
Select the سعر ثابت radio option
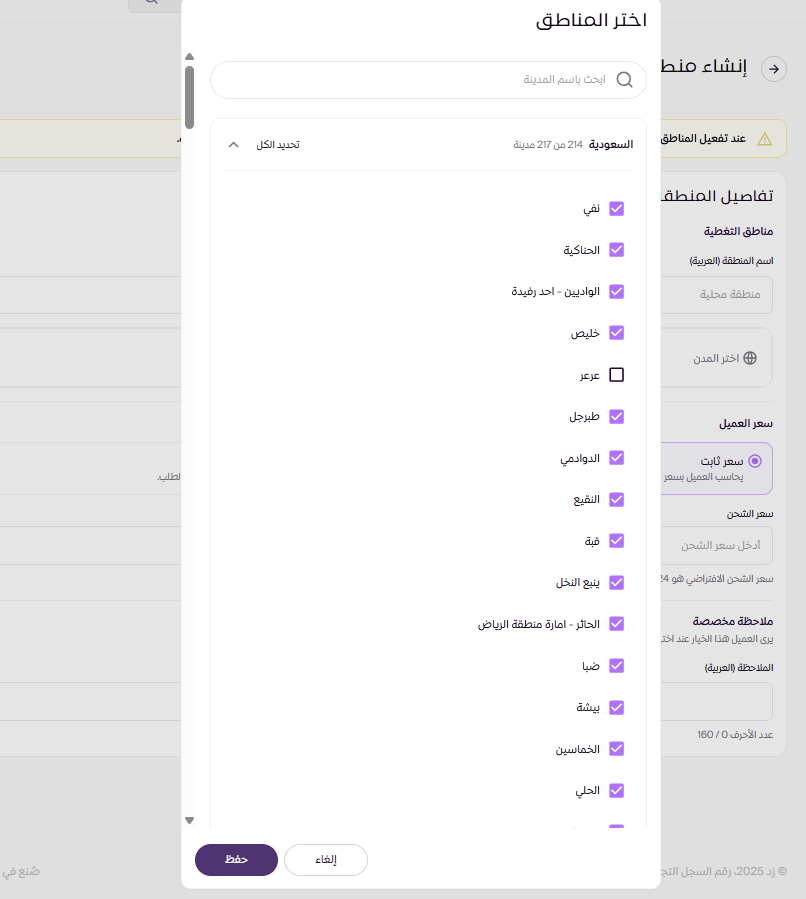(754, 461)
